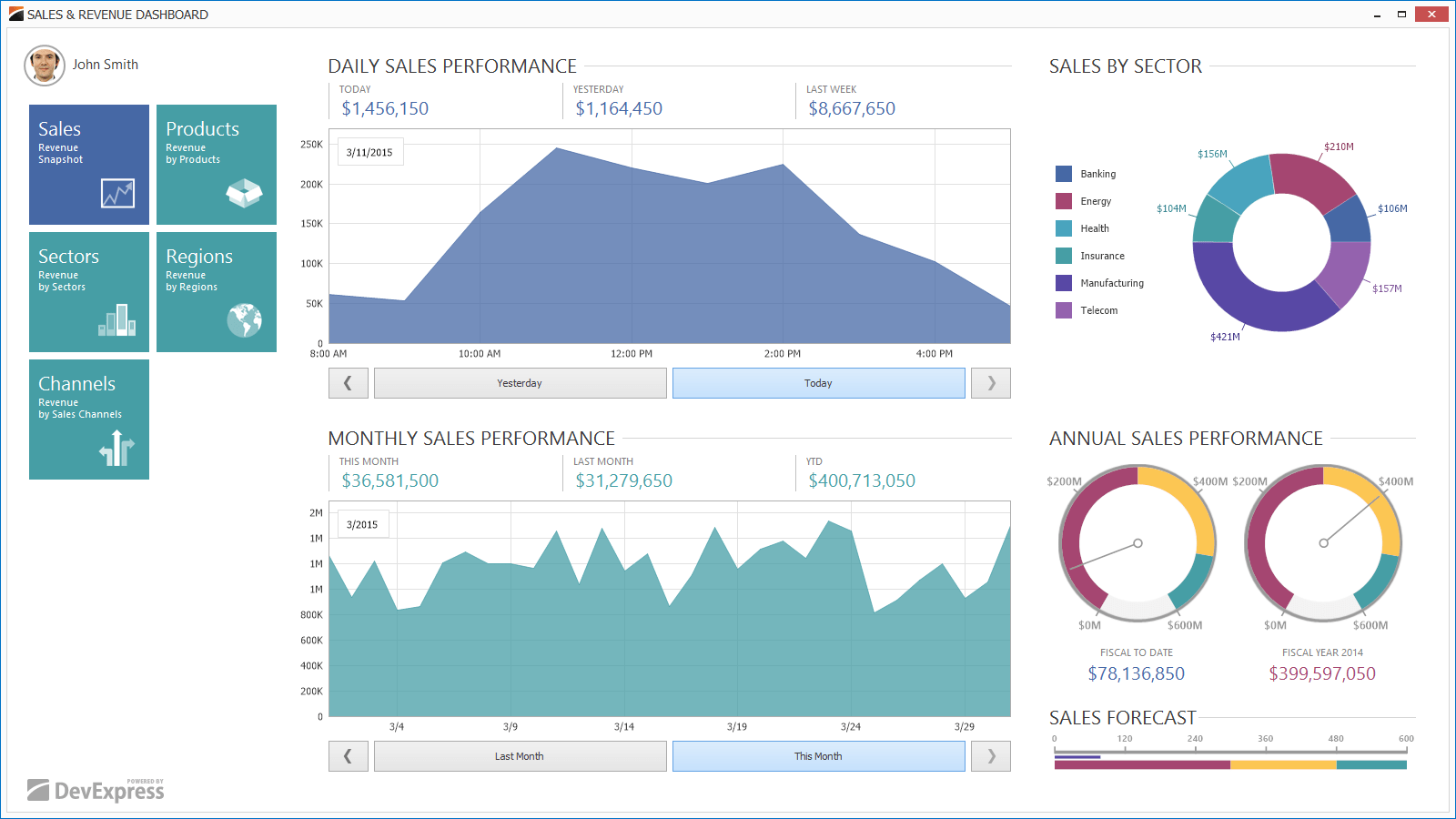Click the Channels arrows signpost icon

tap(117, 448)
